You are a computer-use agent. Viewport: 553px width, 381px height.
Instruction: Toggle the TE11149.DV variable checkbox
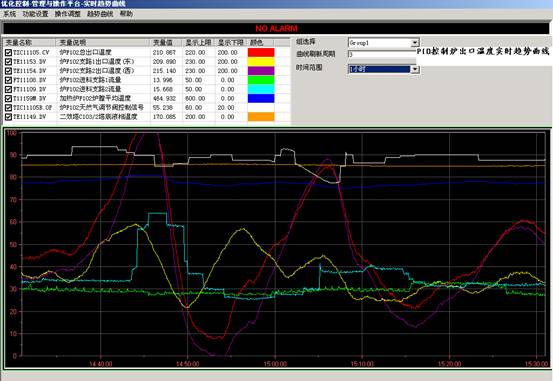click(x=8, y=117)
